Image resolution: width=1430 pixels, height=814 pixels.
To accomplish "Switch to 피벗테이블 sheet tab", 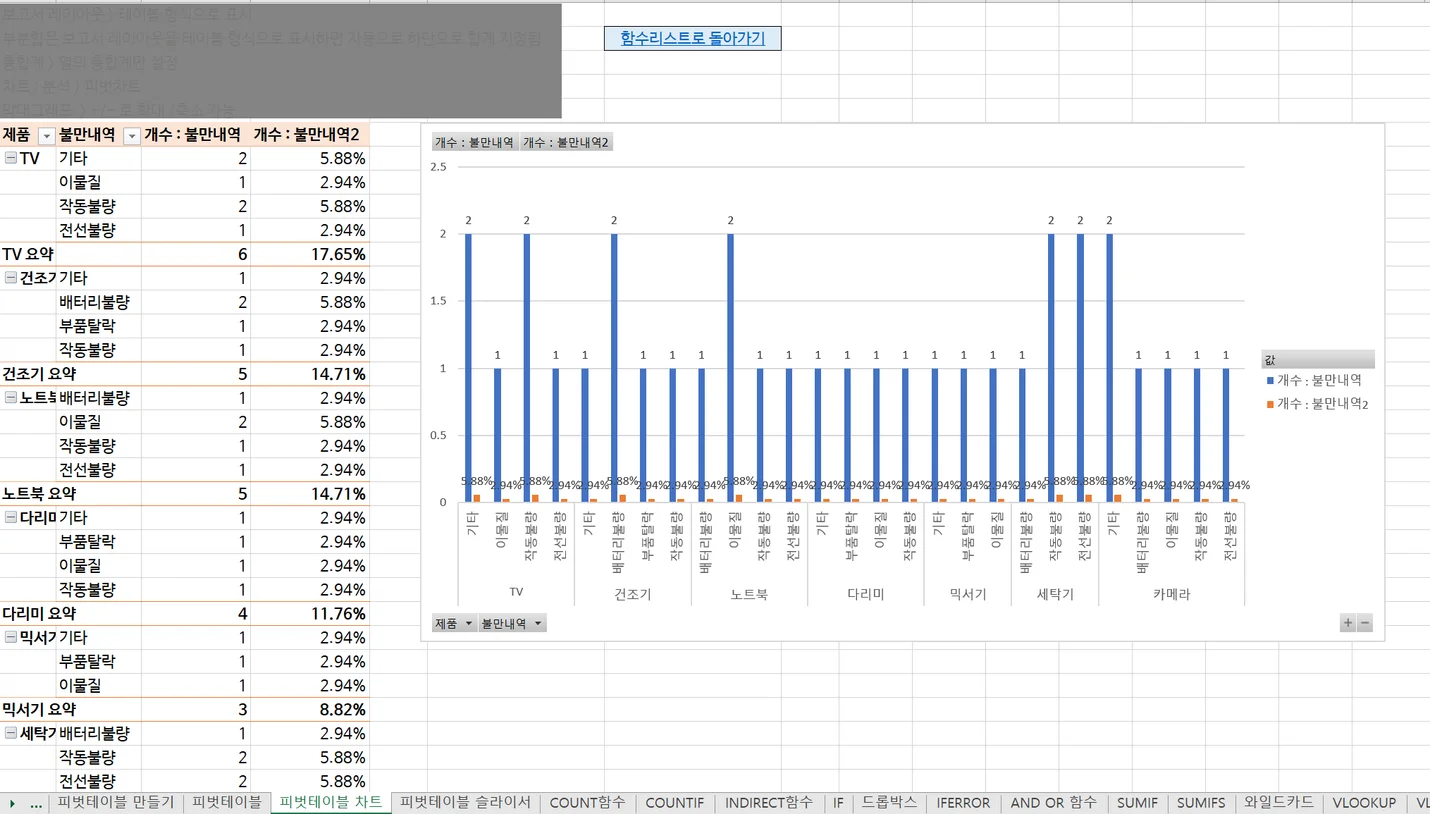I will [227, 803].
